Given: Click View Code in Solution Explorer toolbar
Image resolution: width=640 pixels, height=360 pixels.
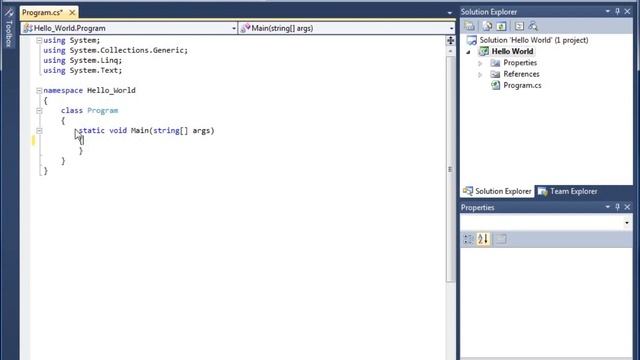Looking at the screenshot, I should [519, 26].
